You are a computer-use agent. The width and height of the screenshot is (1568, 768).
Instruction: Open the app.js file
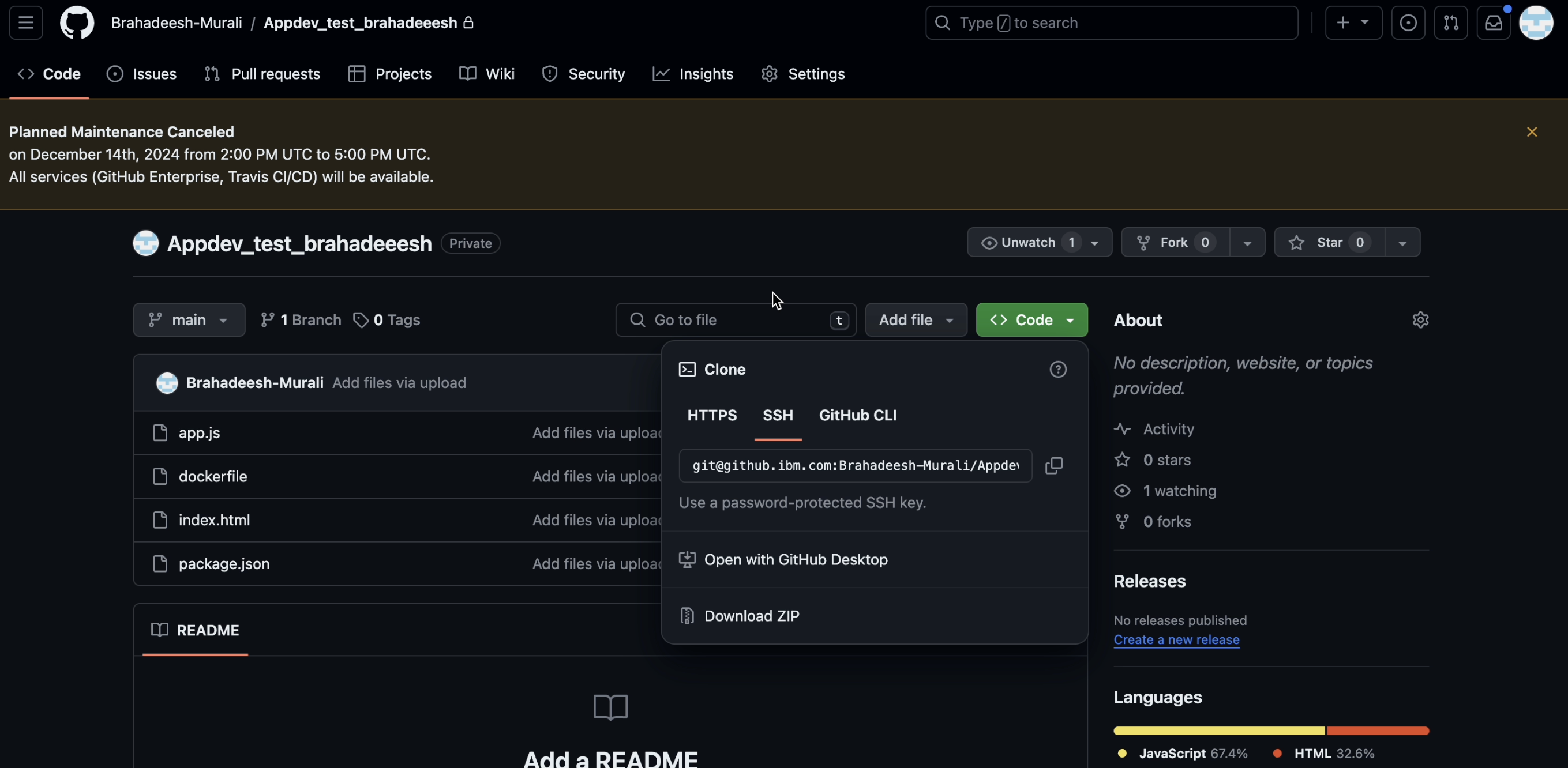click(x=199, y=432)
